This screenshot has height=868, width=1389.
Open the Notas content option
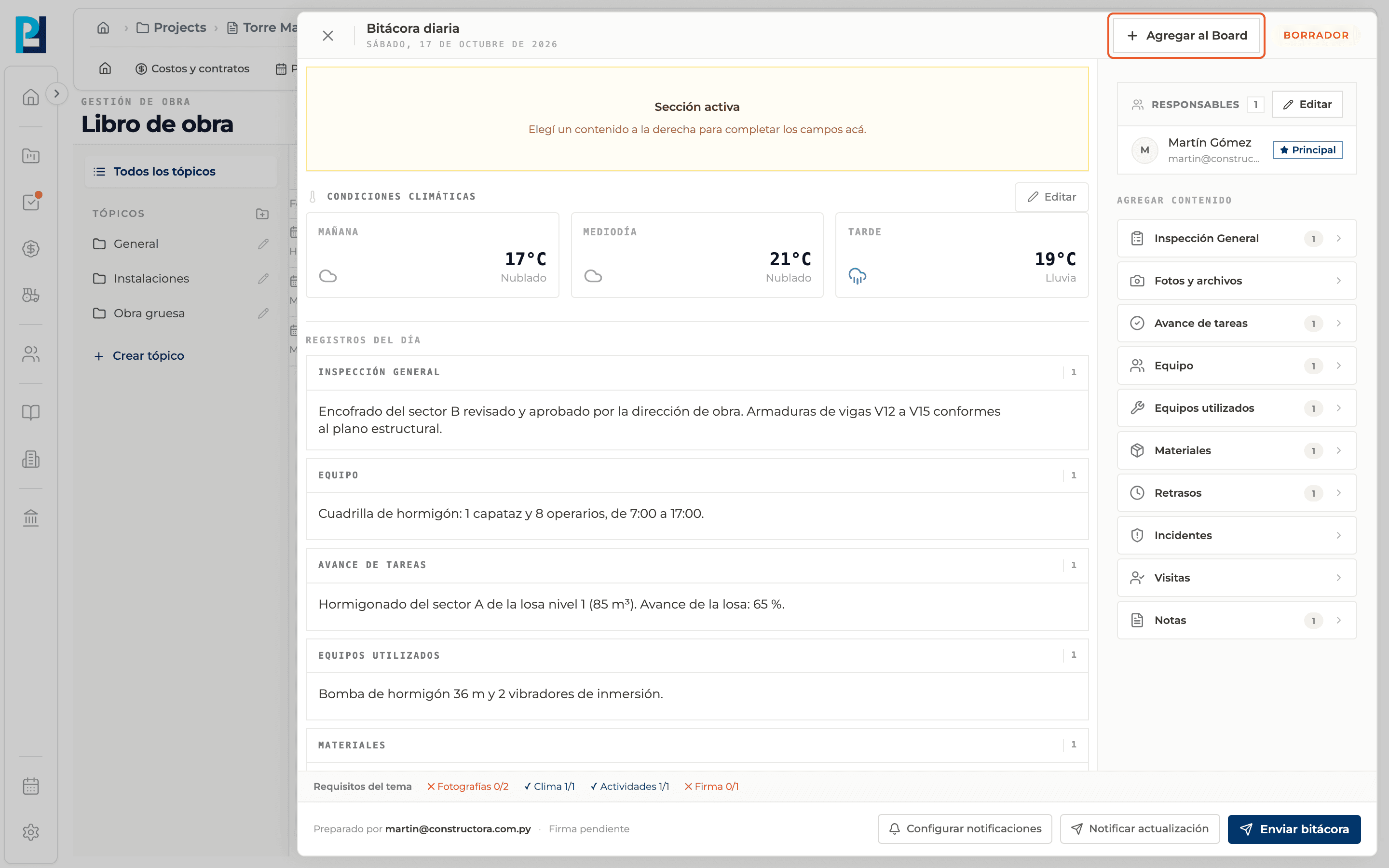point(1236,621)
